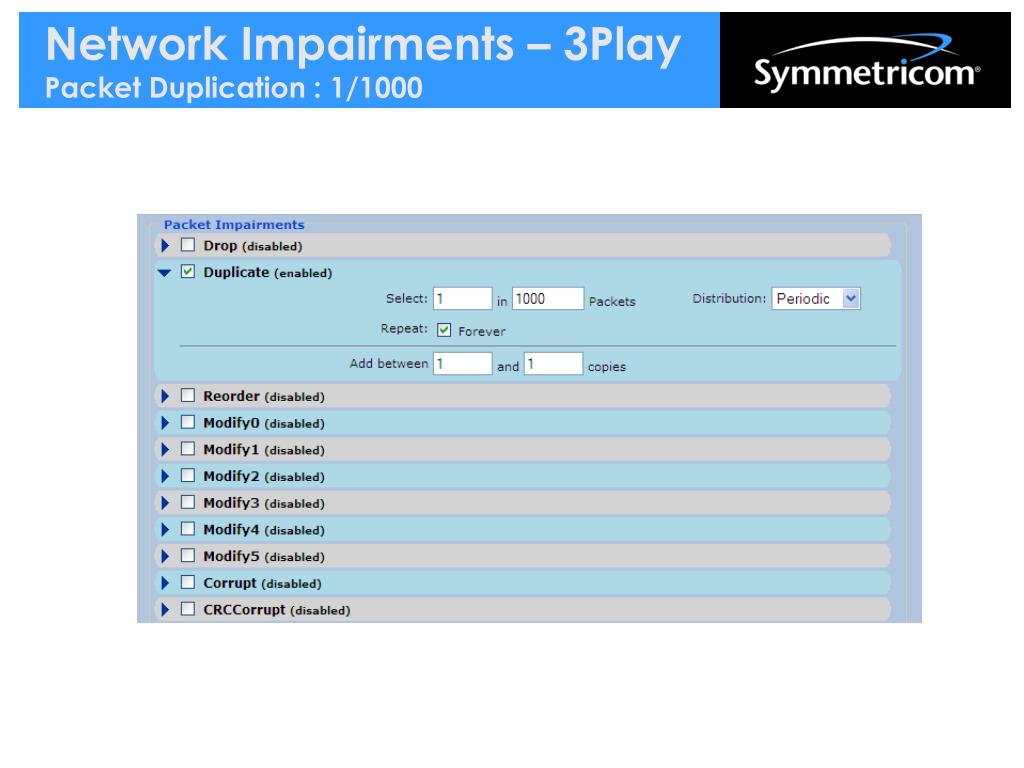Expand the Modify5 section
This screenshot has height=768, width=1024.
click(x=165, y=556)
